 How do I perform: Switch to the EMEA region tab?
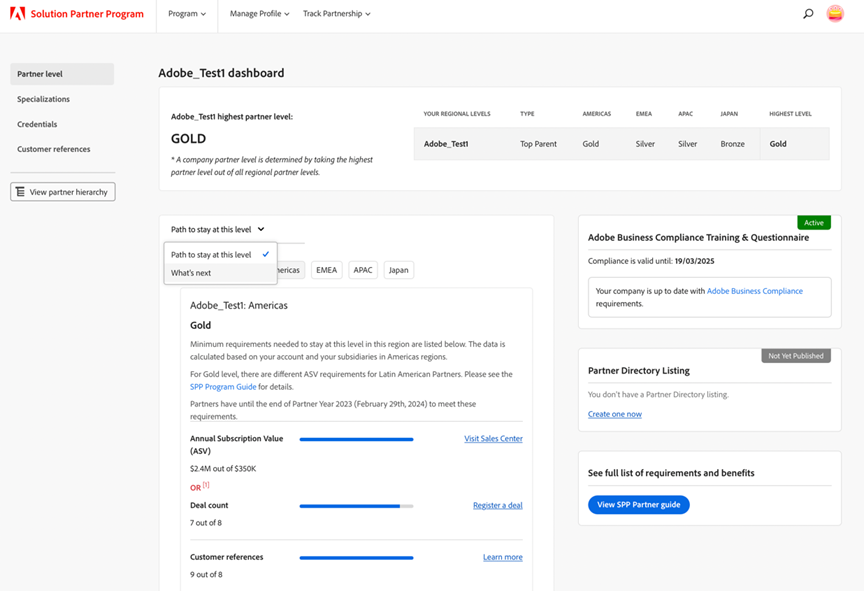(326, 270)
